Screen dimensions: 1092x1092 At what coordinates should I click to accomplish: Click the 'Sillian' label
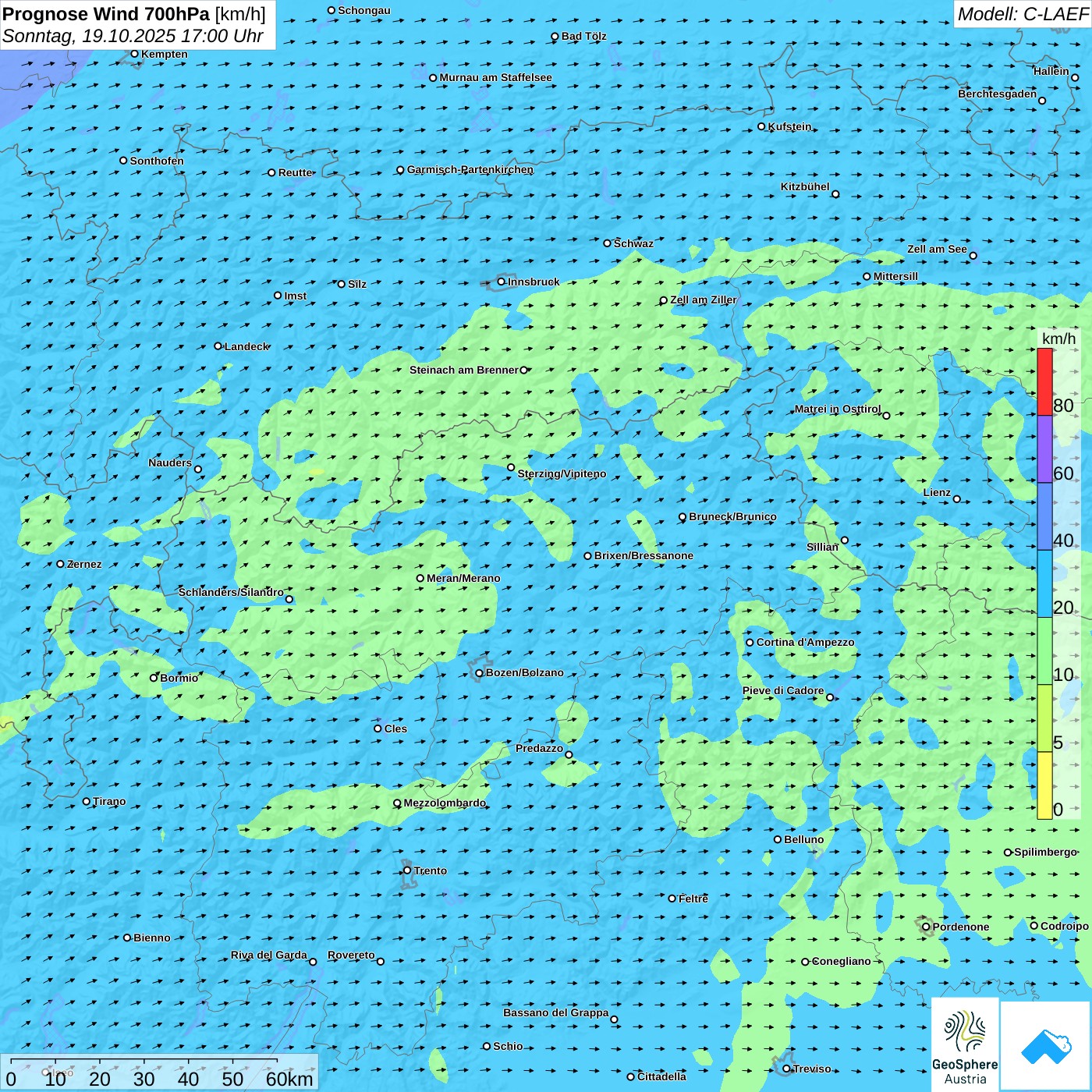[822, 547]
